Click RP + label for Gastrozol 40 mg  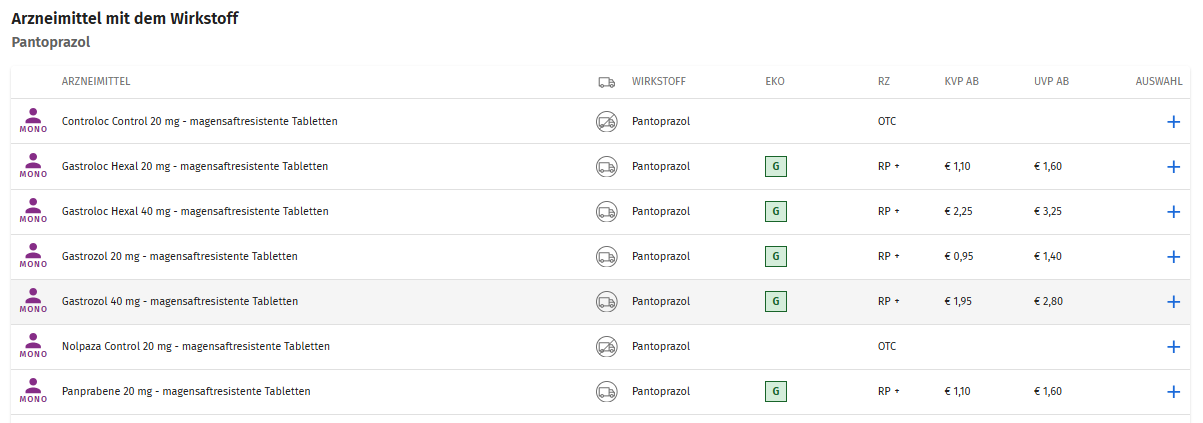point(888,302)
